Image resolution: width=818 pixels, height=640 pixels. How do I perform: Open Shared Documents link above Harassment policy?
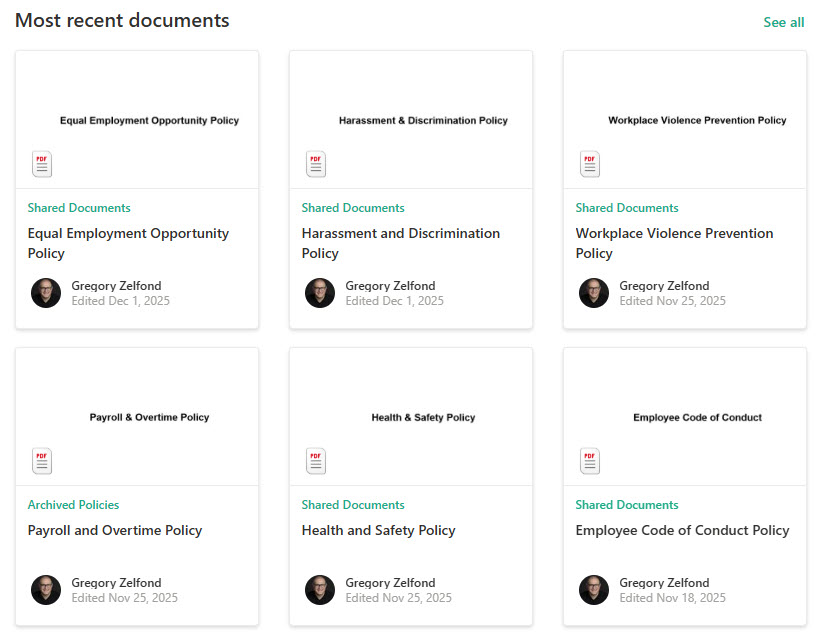353,208
